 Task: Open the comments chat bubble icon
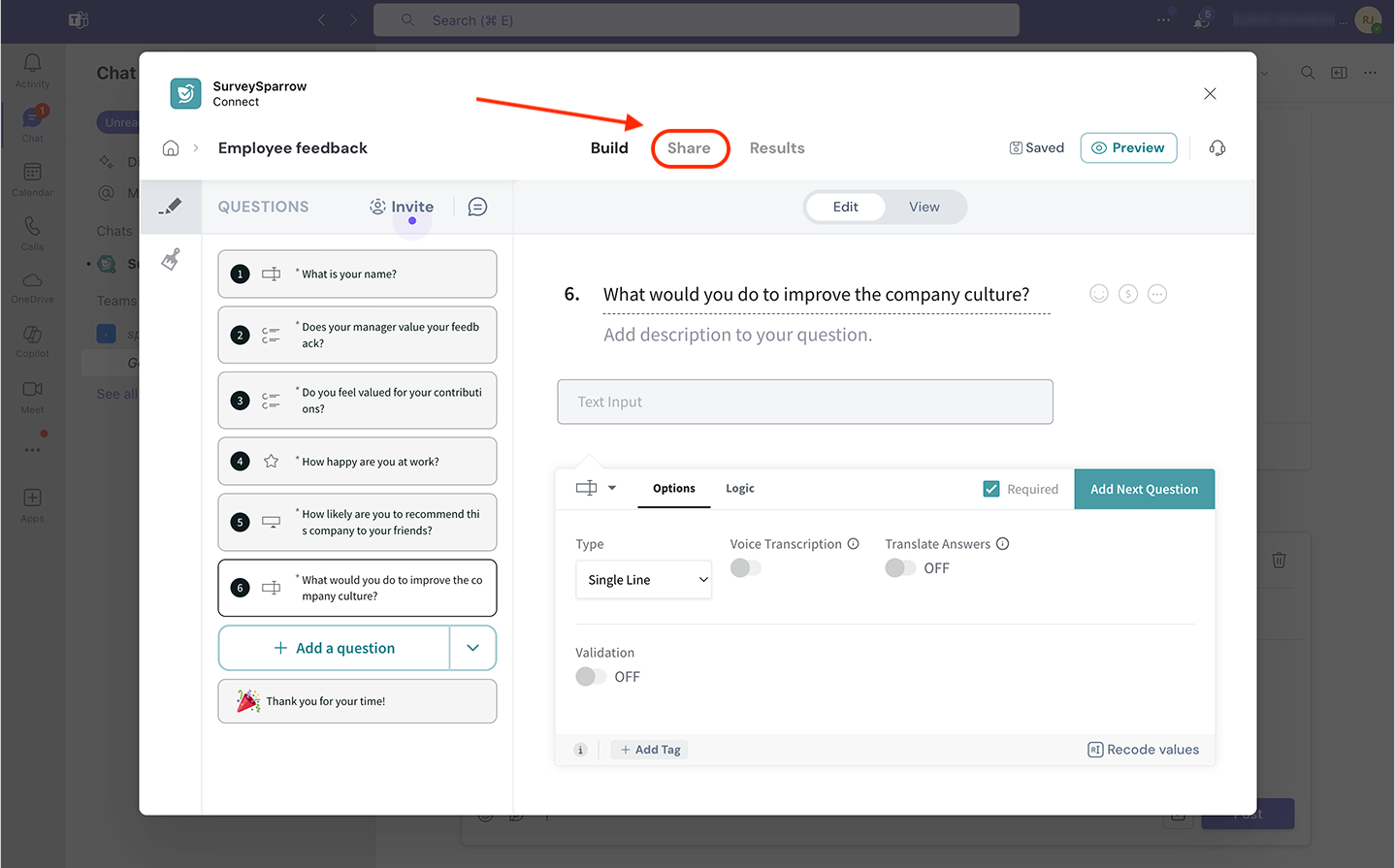pos(477,207)
